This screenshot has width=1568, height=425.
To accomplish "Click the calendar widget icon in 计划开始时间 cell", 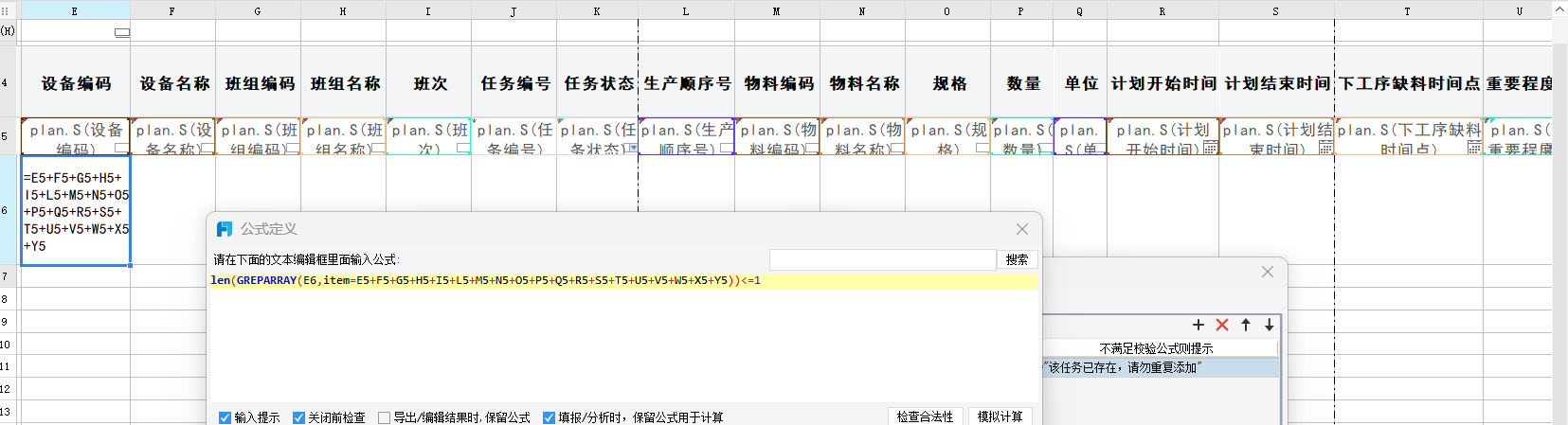I will pyautogui.click(x=1210, y=148).
